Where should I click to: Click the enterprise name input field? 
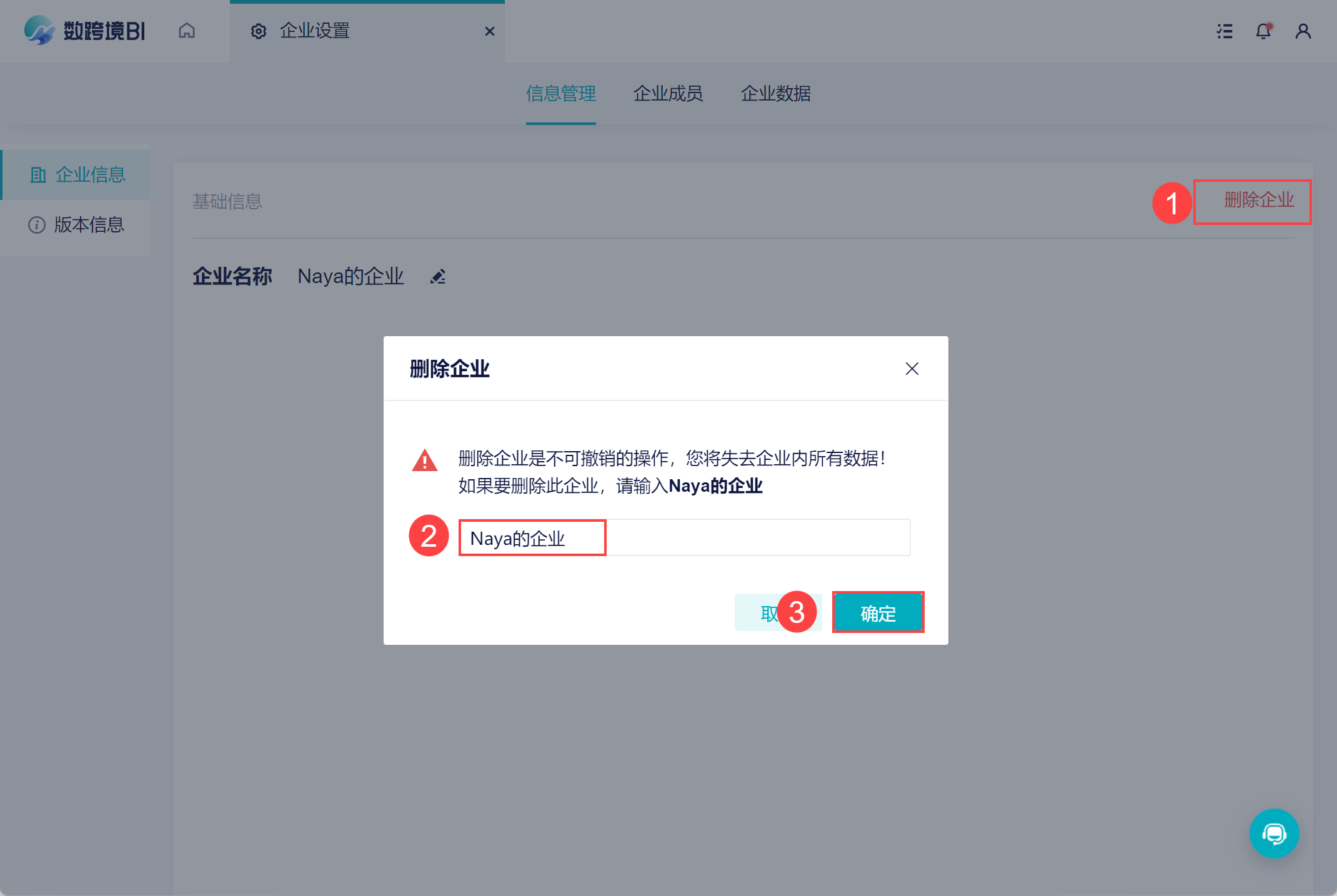684,538
